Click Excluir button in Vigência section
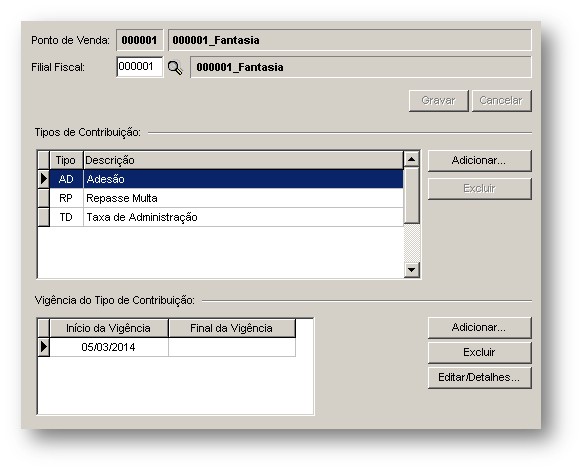The width and height of the screenshot is (583, 471). (x=480, y=352)
